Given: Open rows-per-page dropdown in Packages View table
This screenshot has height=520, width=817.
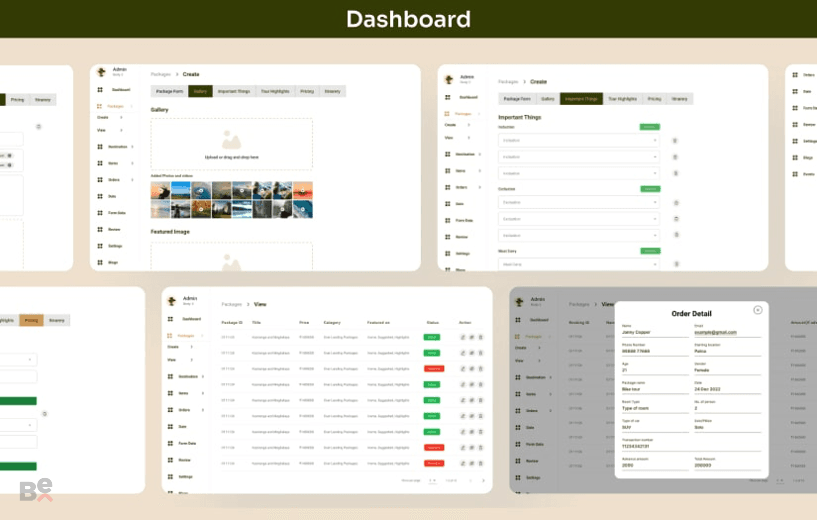Looking at the screenshot, I should tap(432, 480).
